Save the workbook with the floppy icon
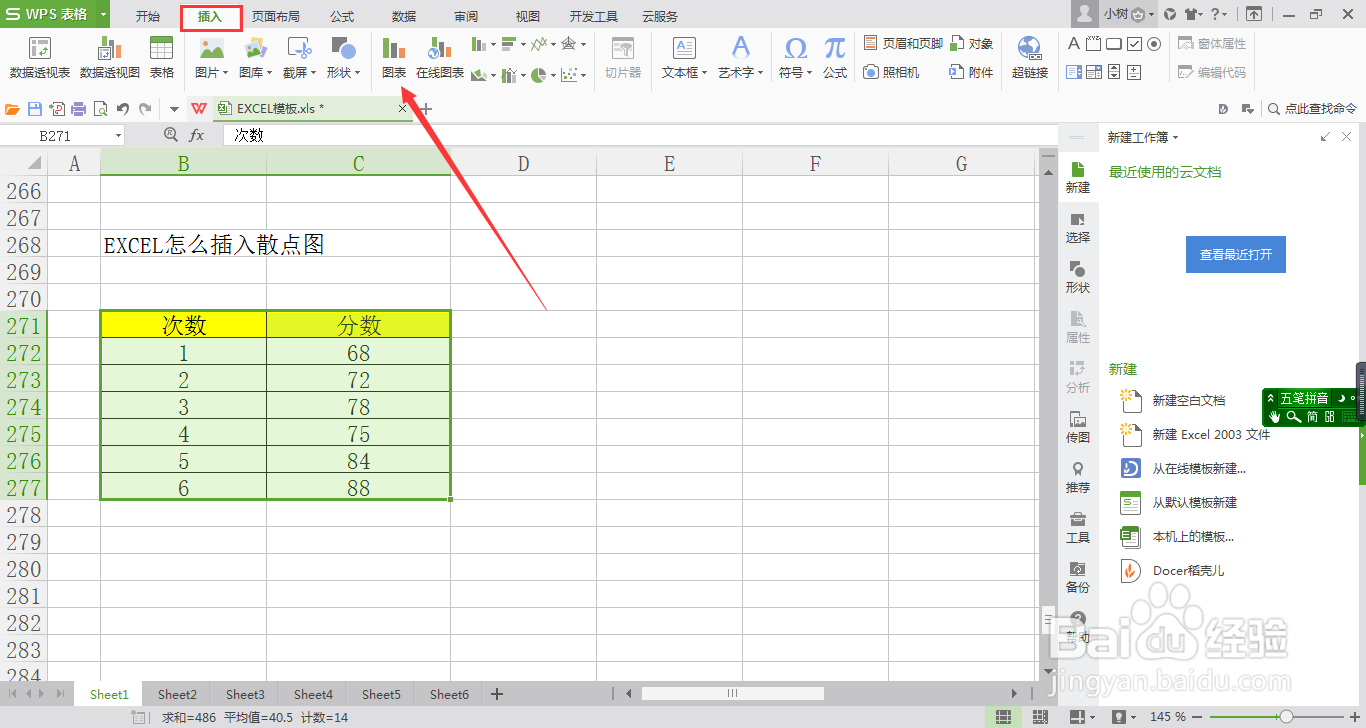 (x=35, y=109)
